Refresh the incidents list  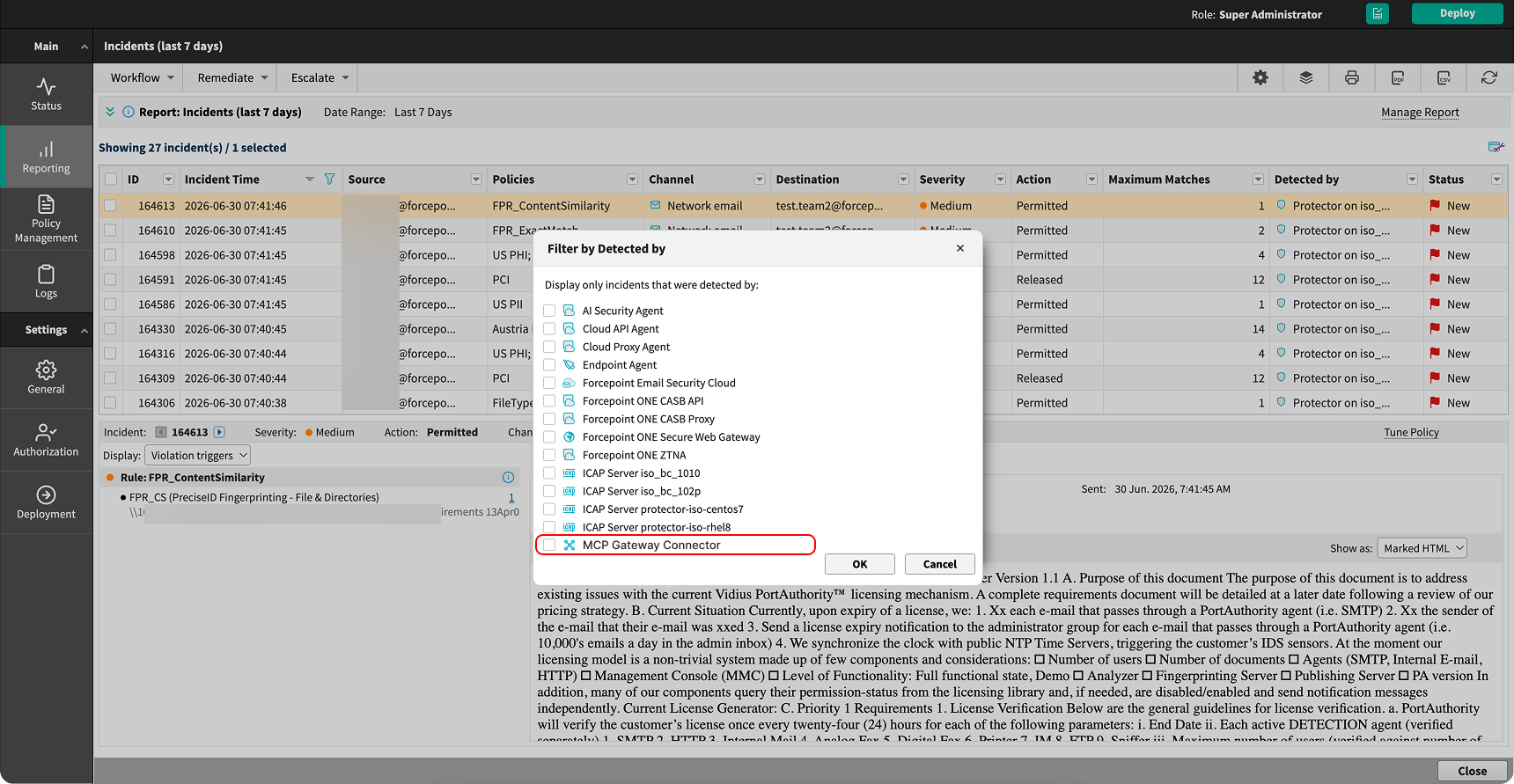(x=1489, y=77)
